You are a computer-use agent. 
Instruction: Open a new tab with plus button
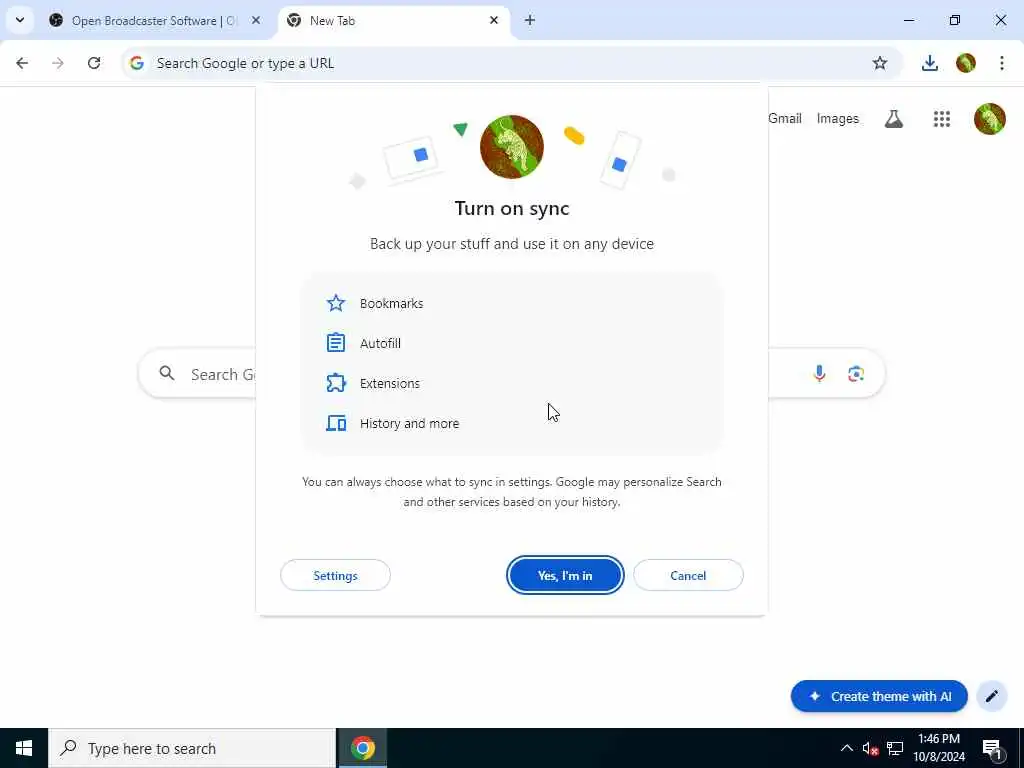click(x=530, y=20)
